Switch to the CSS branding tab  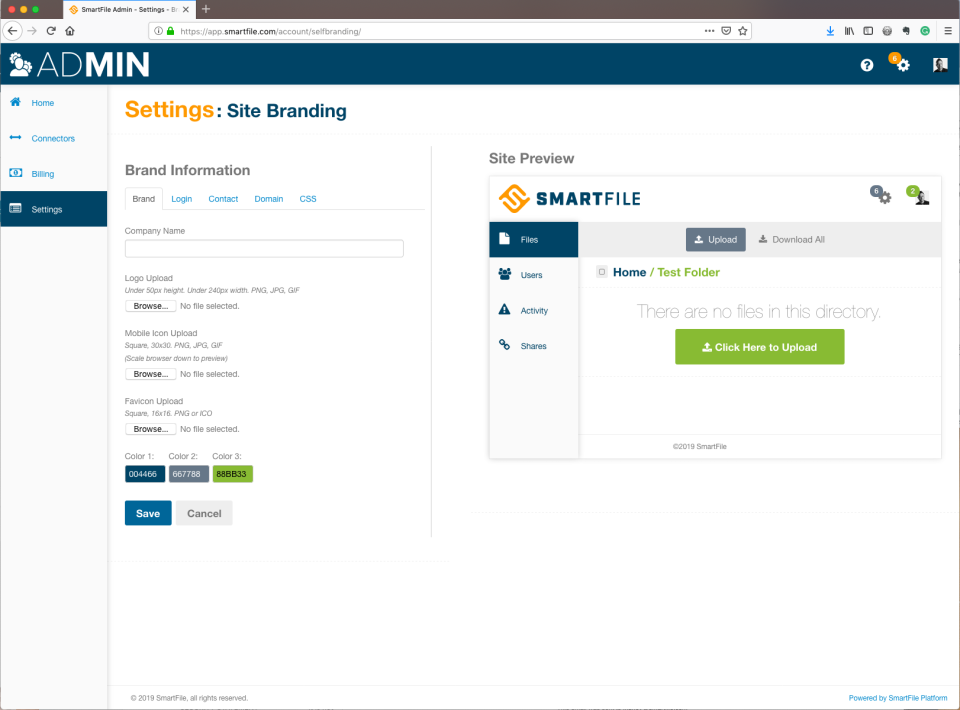[307, 198]
